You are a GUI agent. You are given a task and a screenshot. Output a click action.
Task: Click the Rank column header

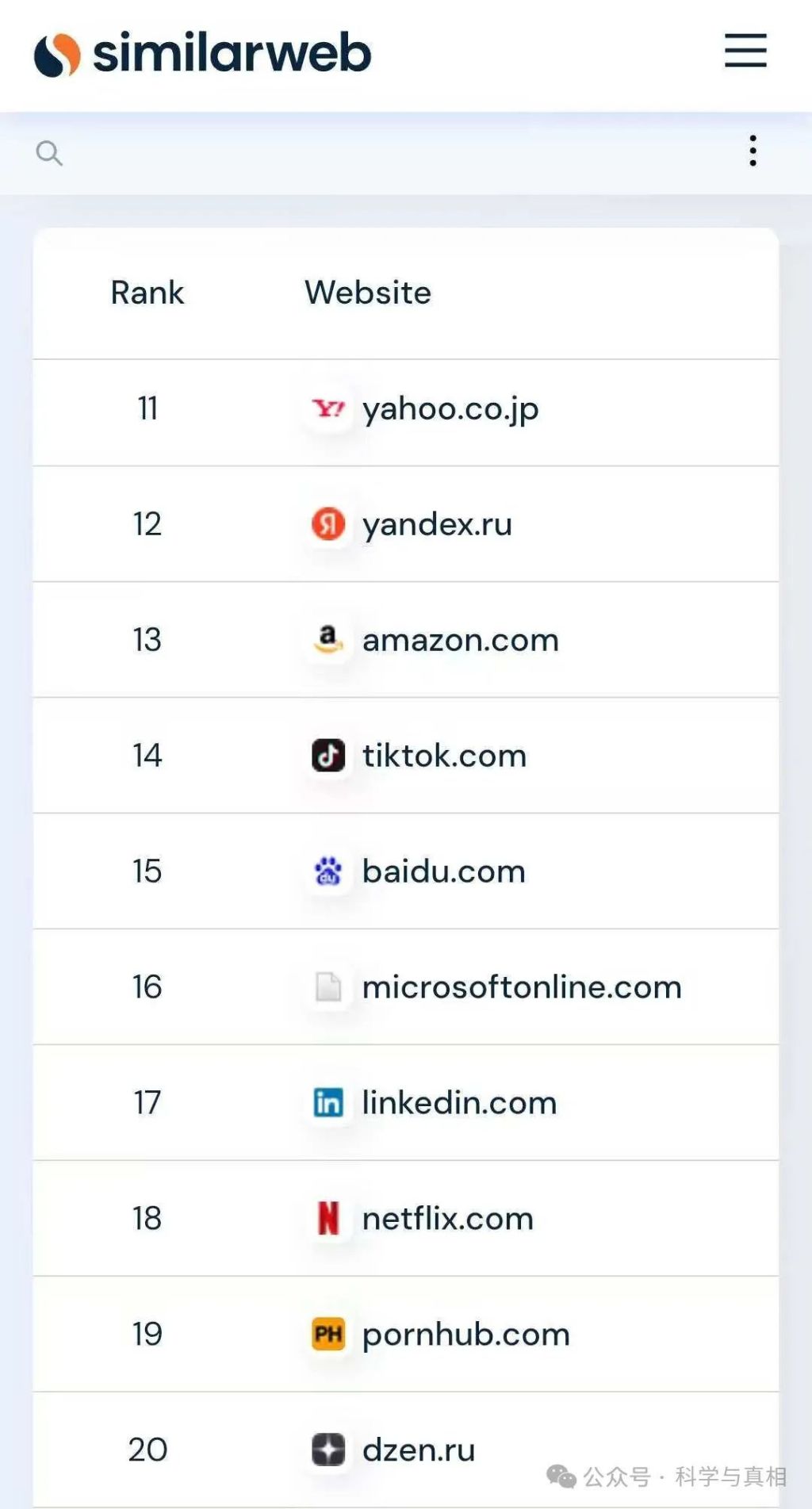point(147,293)
